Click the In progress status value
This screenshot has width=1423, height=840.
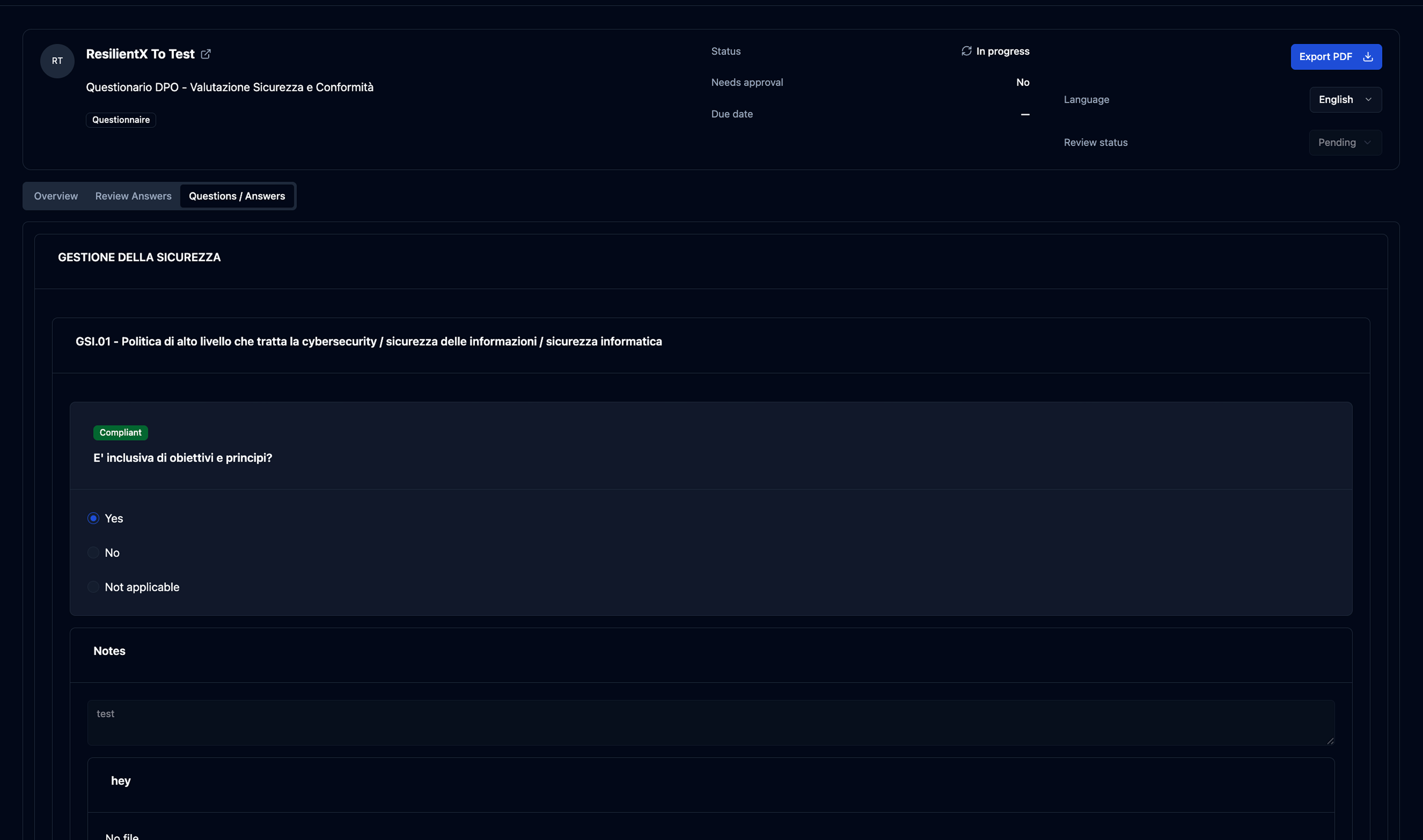(1002, 51)
